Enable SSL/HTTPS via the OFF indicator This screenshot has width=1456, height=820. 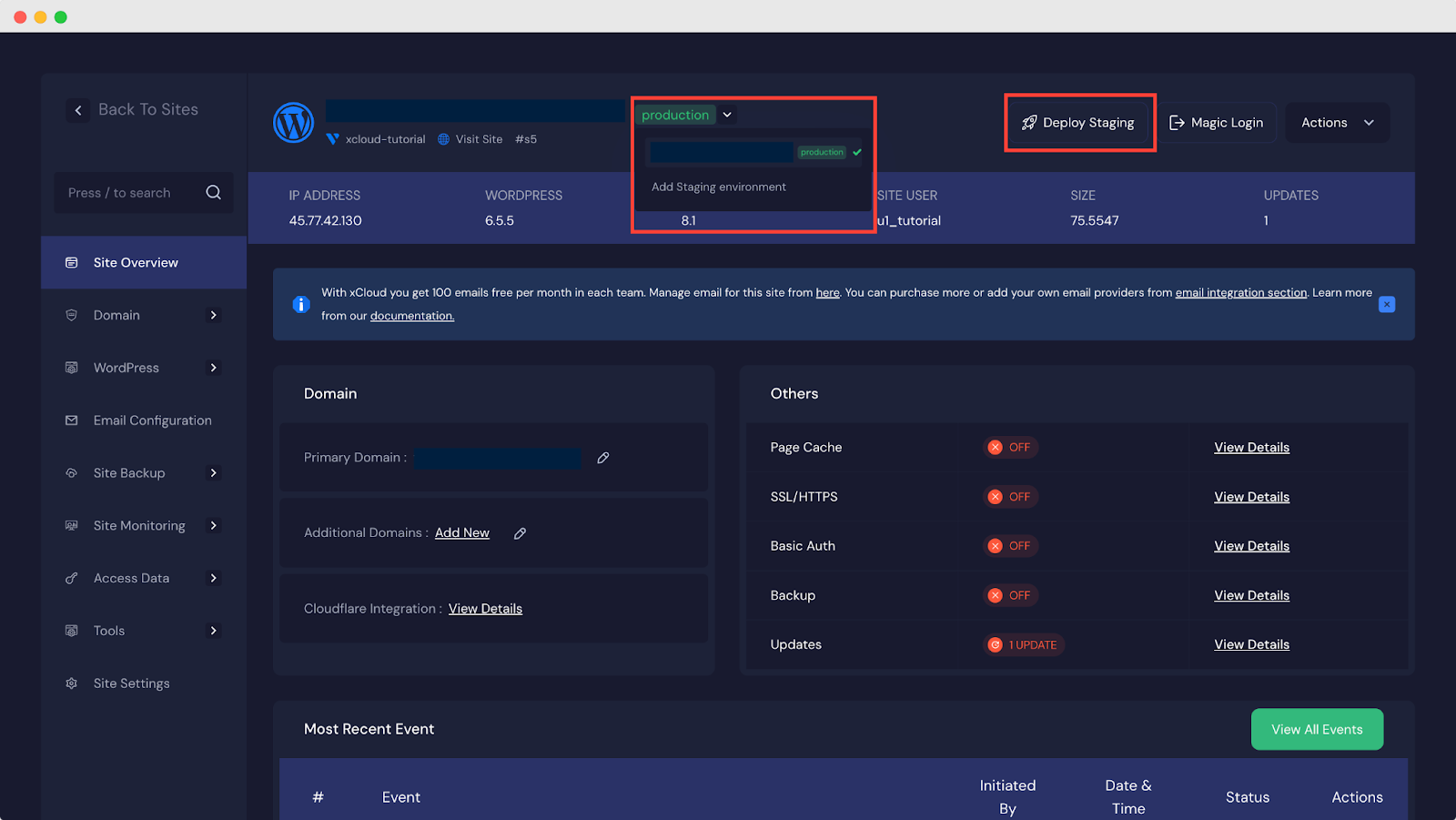click(1010, 496)
